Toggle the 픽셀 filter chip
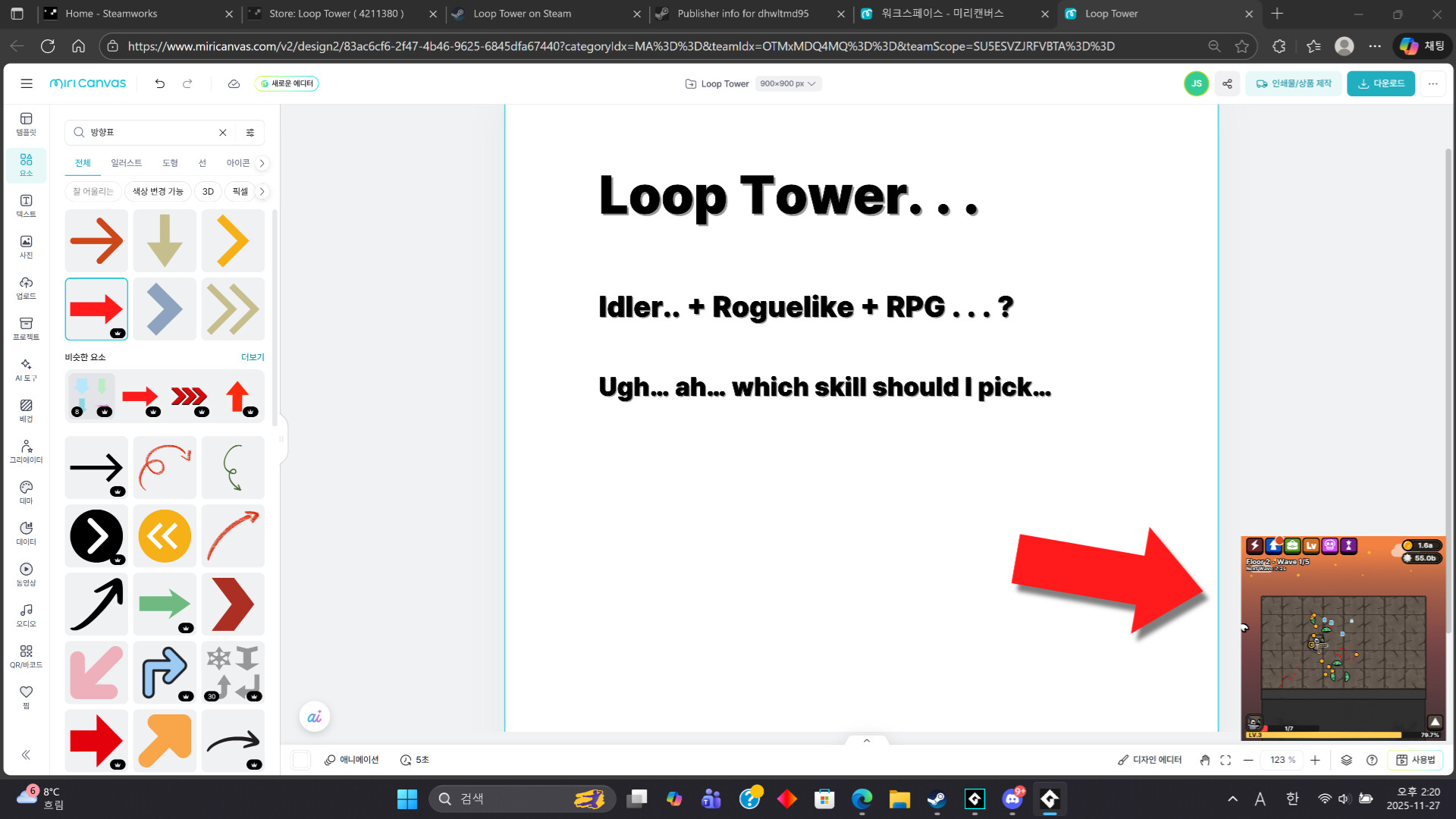 pyautogui.click(x=241, y=191)
